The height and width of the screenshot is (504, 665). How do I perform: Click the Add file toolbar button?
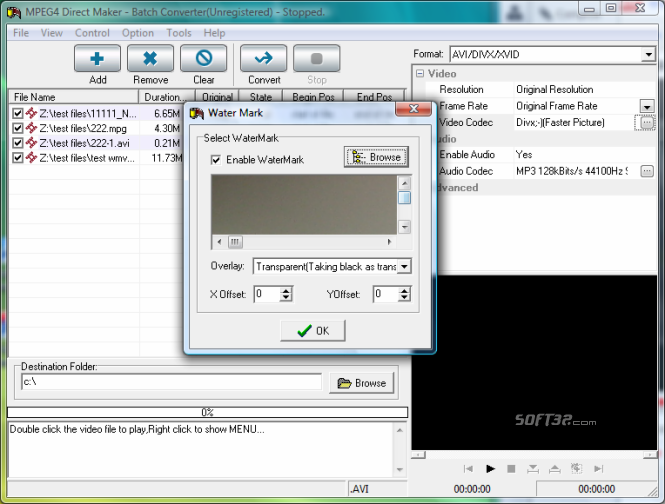97,59
